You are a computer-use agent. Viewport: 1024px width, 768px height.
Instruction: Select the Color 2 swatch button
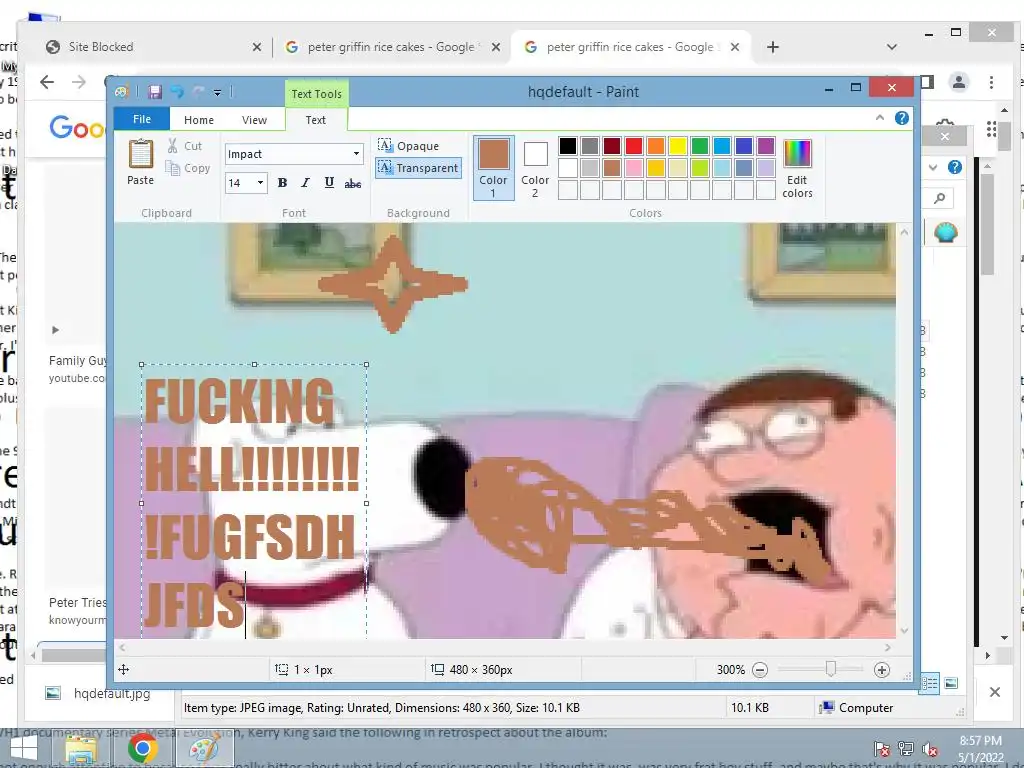[536, 168]
